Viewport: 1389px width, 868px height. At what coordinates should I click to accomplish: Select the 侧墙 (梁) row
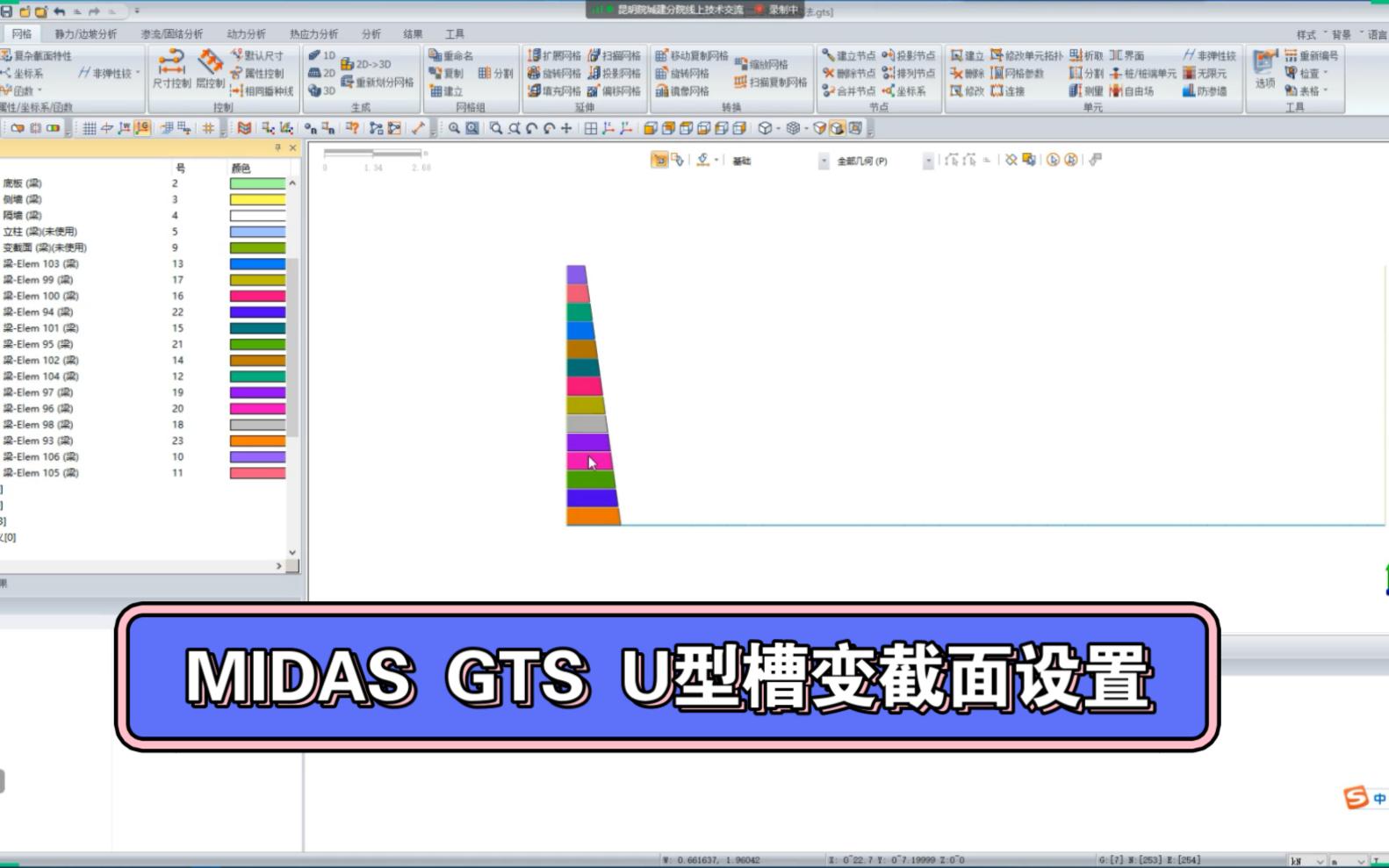tap(143, 199)
